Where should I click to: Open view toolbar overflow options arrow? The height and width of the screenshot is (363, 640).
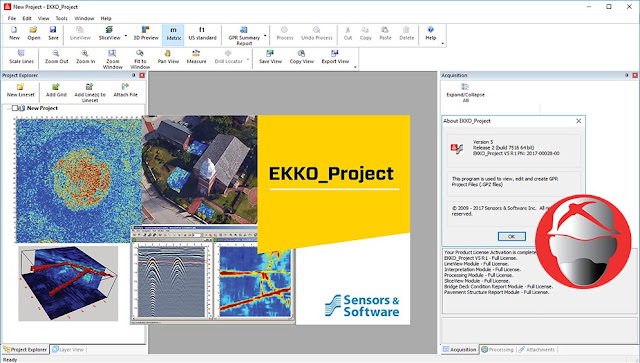click(355, 67)
